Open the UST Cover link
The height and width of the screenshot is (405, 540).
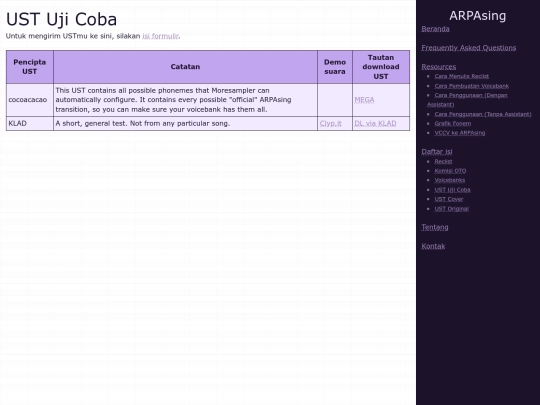click(x=449, y=199)
